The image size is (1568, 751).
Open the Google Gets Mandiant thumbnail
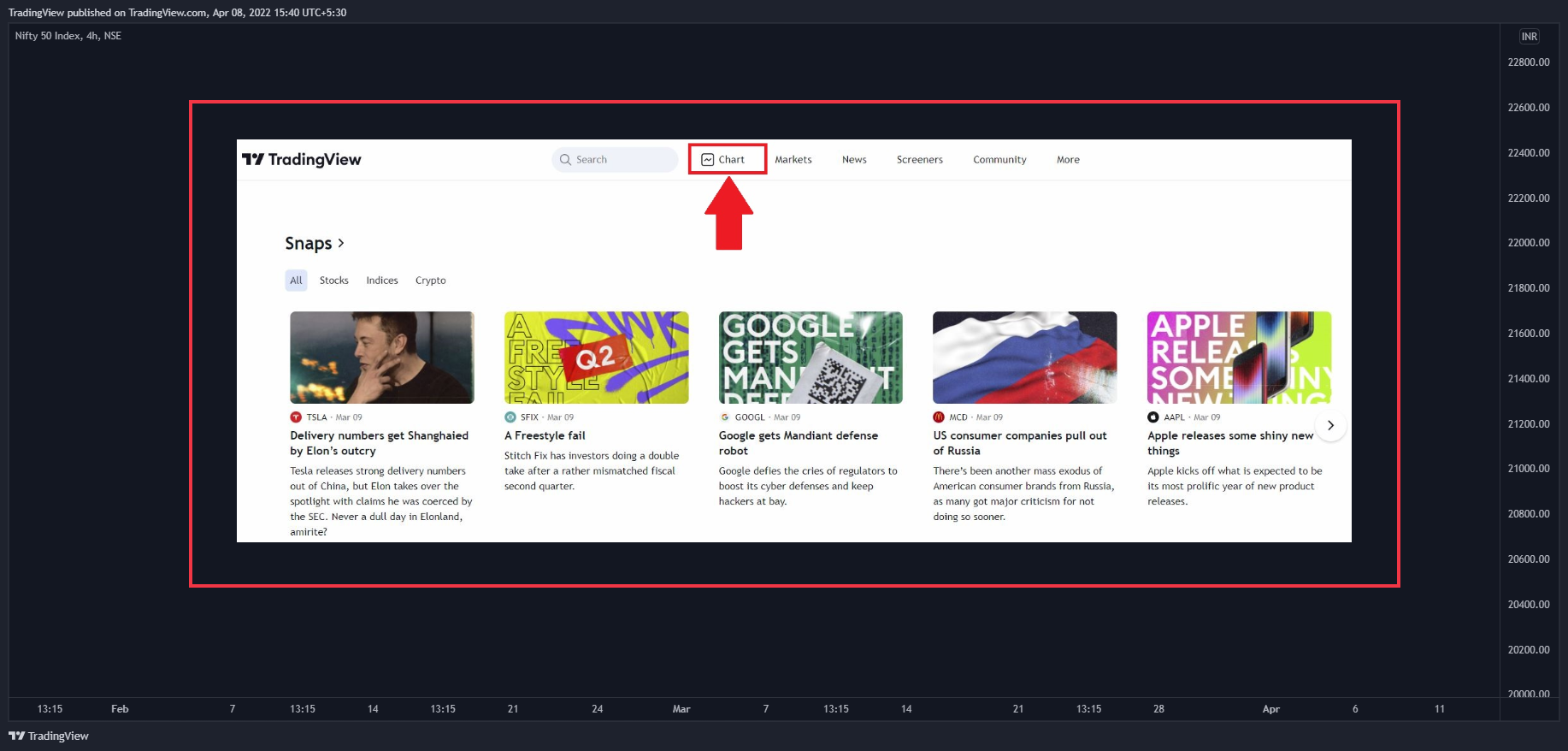pos(811,358)
